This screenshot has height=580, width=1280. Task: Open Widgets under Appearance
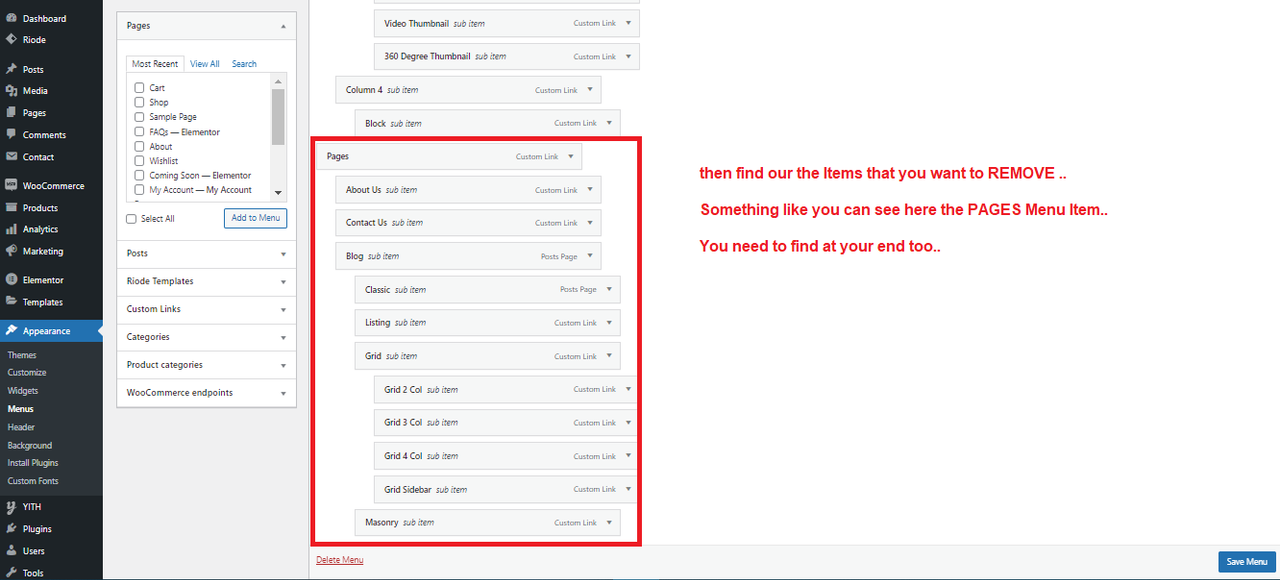(x=23, y=391)
